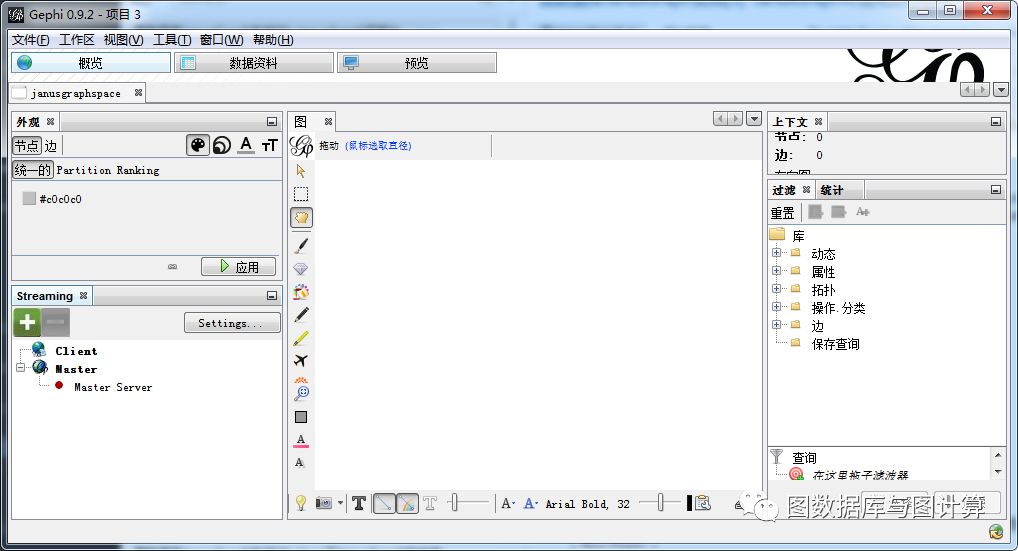Switch to 数据资料 data laboratory view
This screenshot has width=1018, height=551.
point(254,63)
